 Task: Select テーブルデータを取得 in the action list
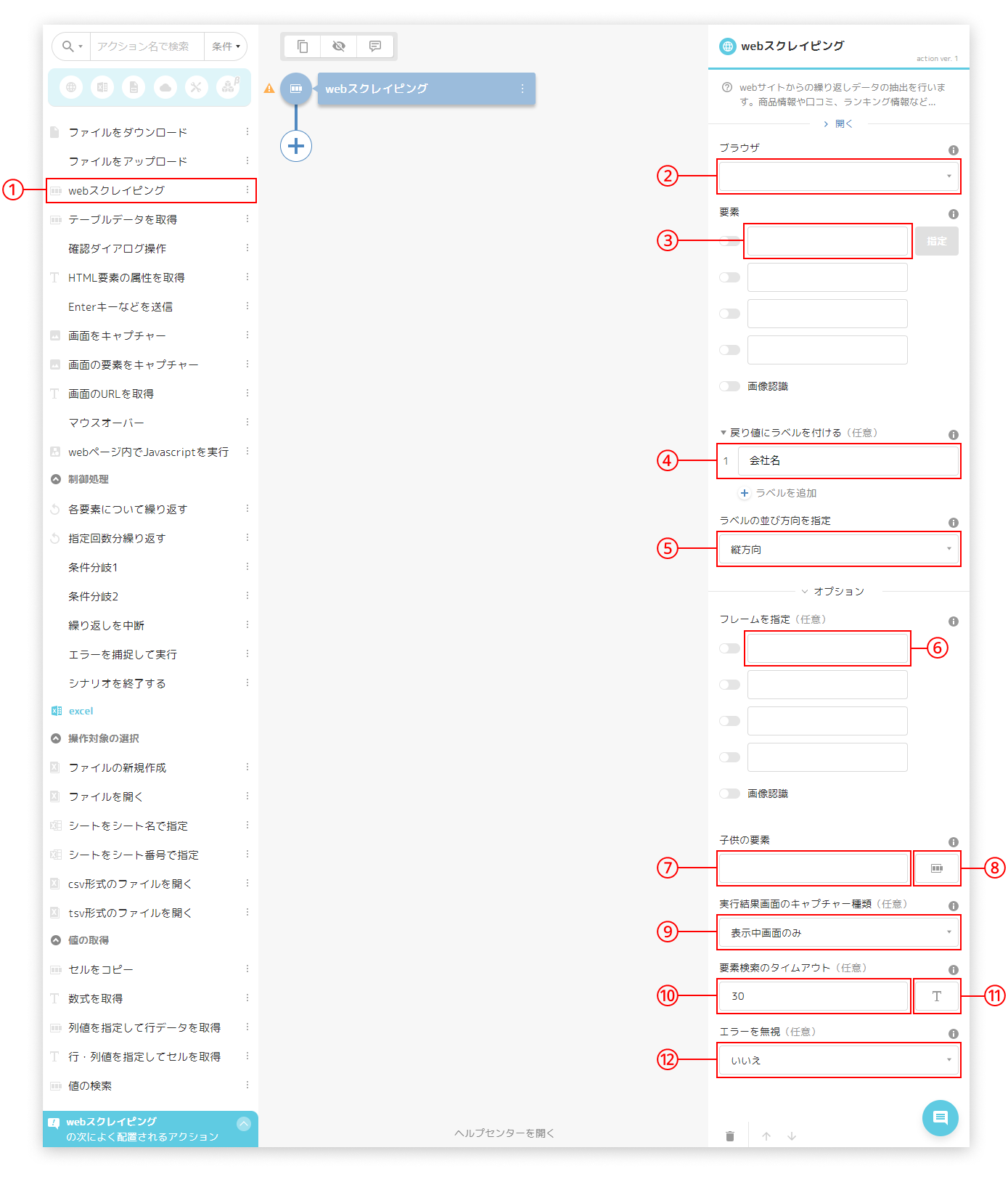(123, 219)
